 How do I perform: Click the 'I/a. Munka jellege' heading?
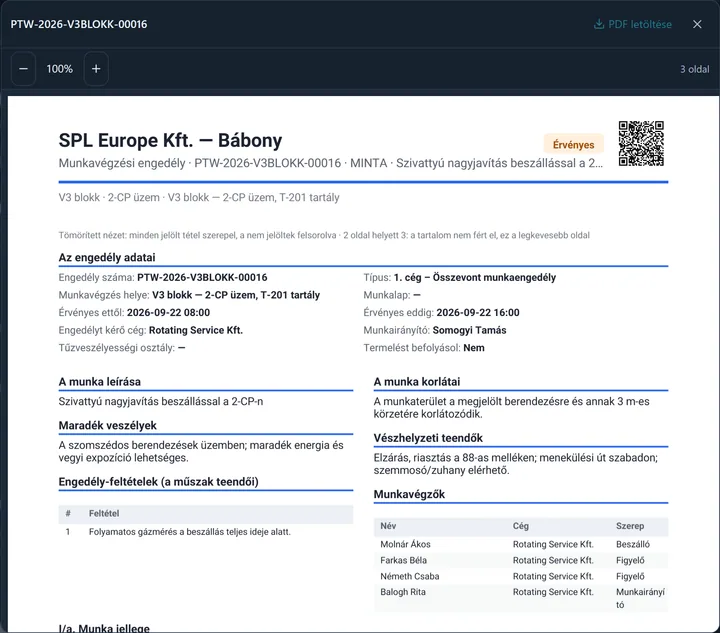[104, 628]
